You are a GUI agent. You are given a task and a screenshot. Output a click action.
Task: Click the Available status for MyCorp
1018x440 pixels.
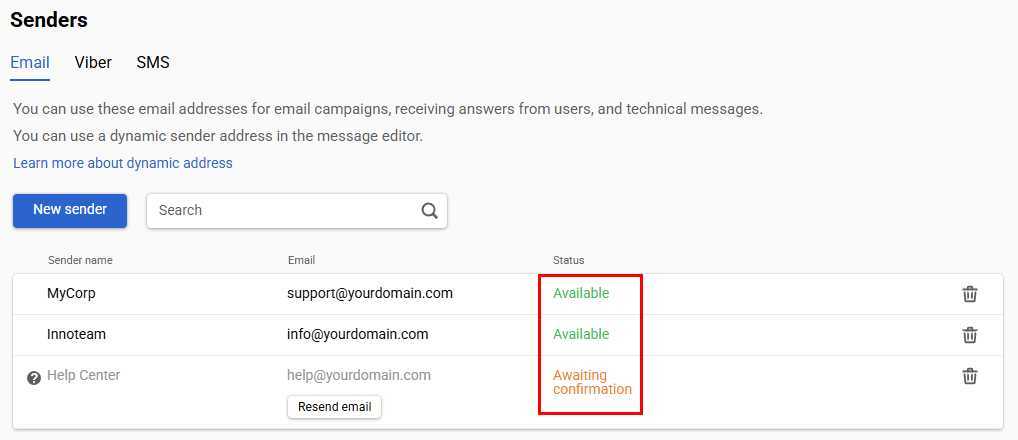(x=581, y=293)
